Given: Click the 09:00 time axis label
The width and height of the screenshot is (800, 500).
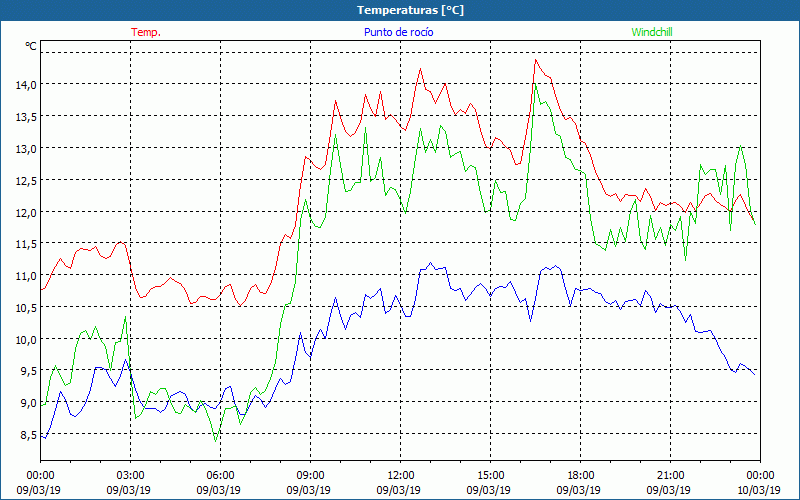Looking at the screenshot, I should pyautogui.click(x=310, y=476).
